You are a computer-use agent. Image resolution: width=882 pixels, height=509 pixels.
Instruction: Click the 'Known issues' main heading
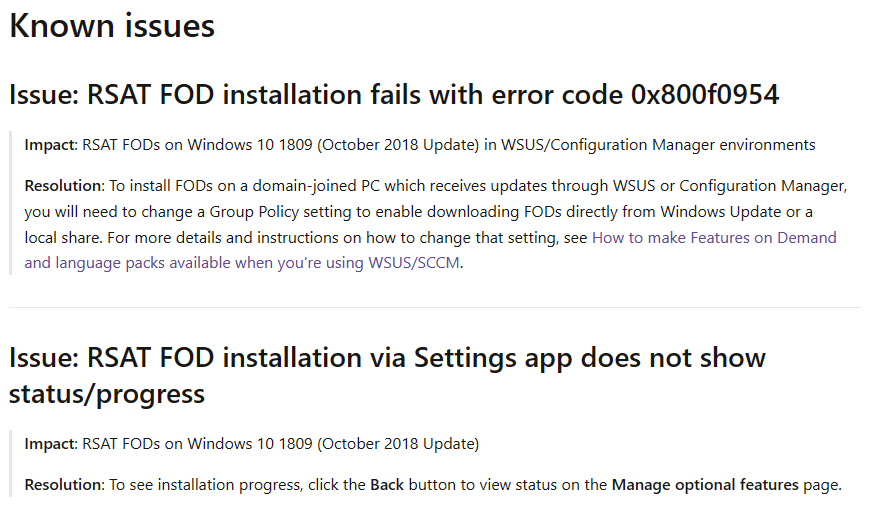(x=112, y=26)
